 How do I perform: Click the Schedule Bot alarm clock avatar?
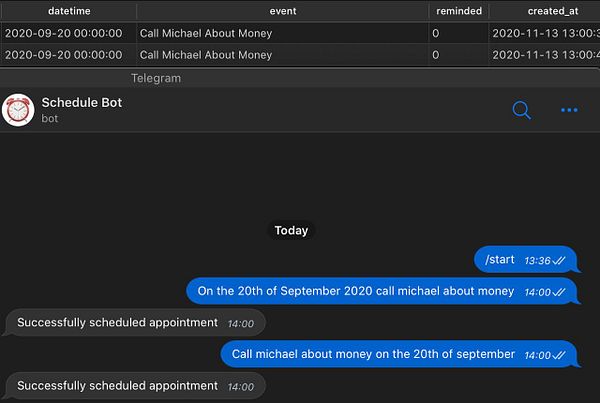pyautogui.click(x=18, y=110)
